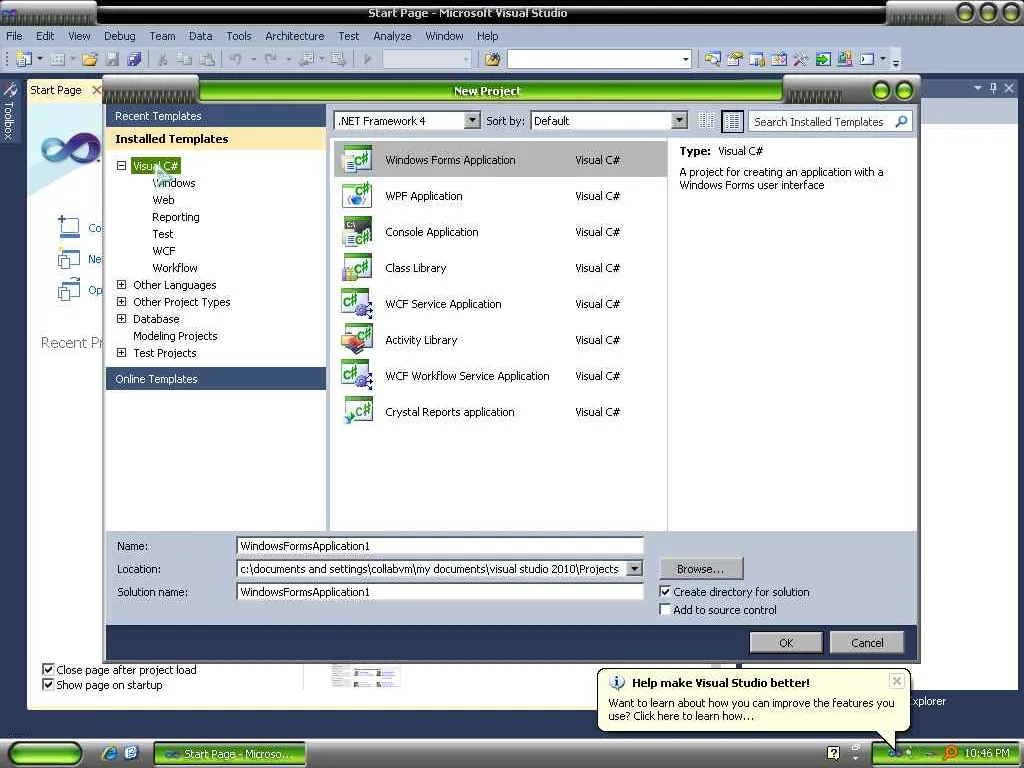
Task: Open the New Project toolbar icon dropdown arrow
Action: (x=39, y=59)
